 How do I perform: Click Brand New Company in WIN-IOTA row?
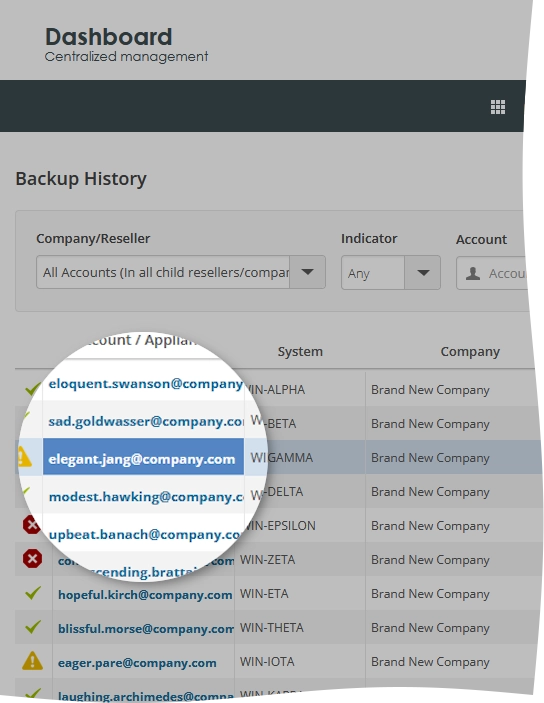[430, 662]
